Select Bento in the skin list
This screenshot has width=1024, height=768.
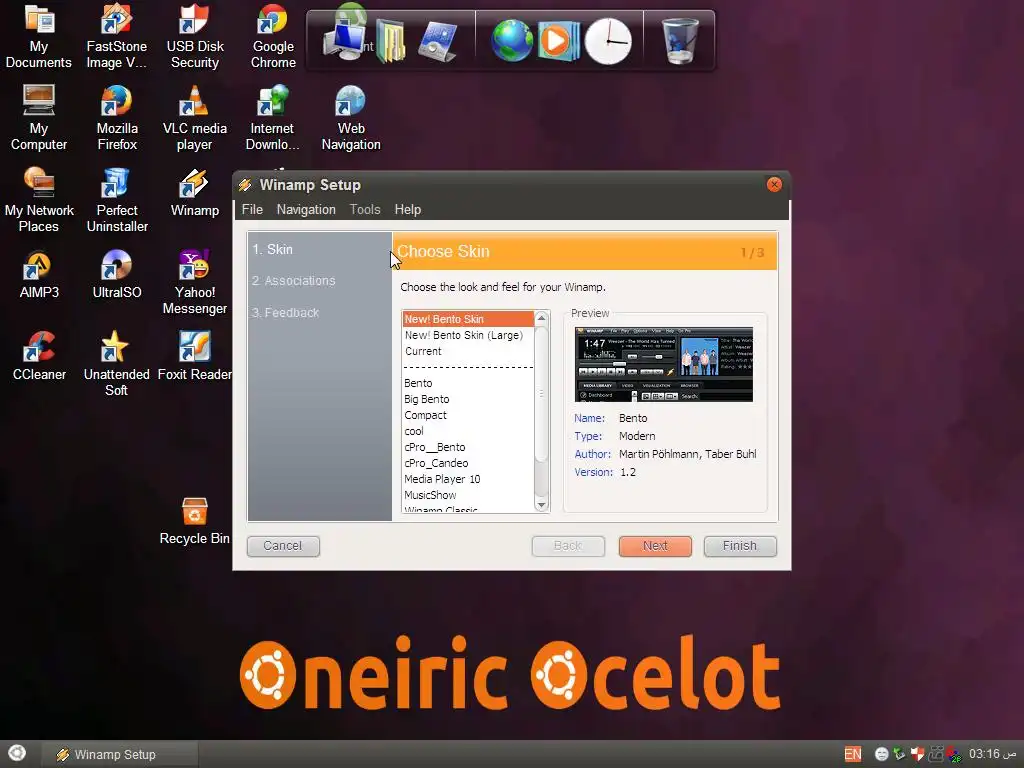pos(468,383)
